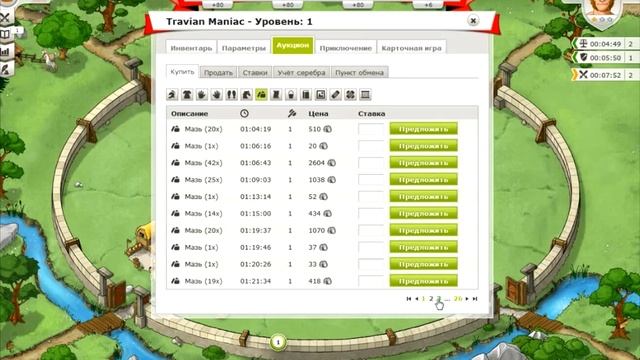Image resolution: width=640 pixels, height=360 pixels.
Task: Click bid field for Мазь (1x) priced 52
Action: point(371,197)
